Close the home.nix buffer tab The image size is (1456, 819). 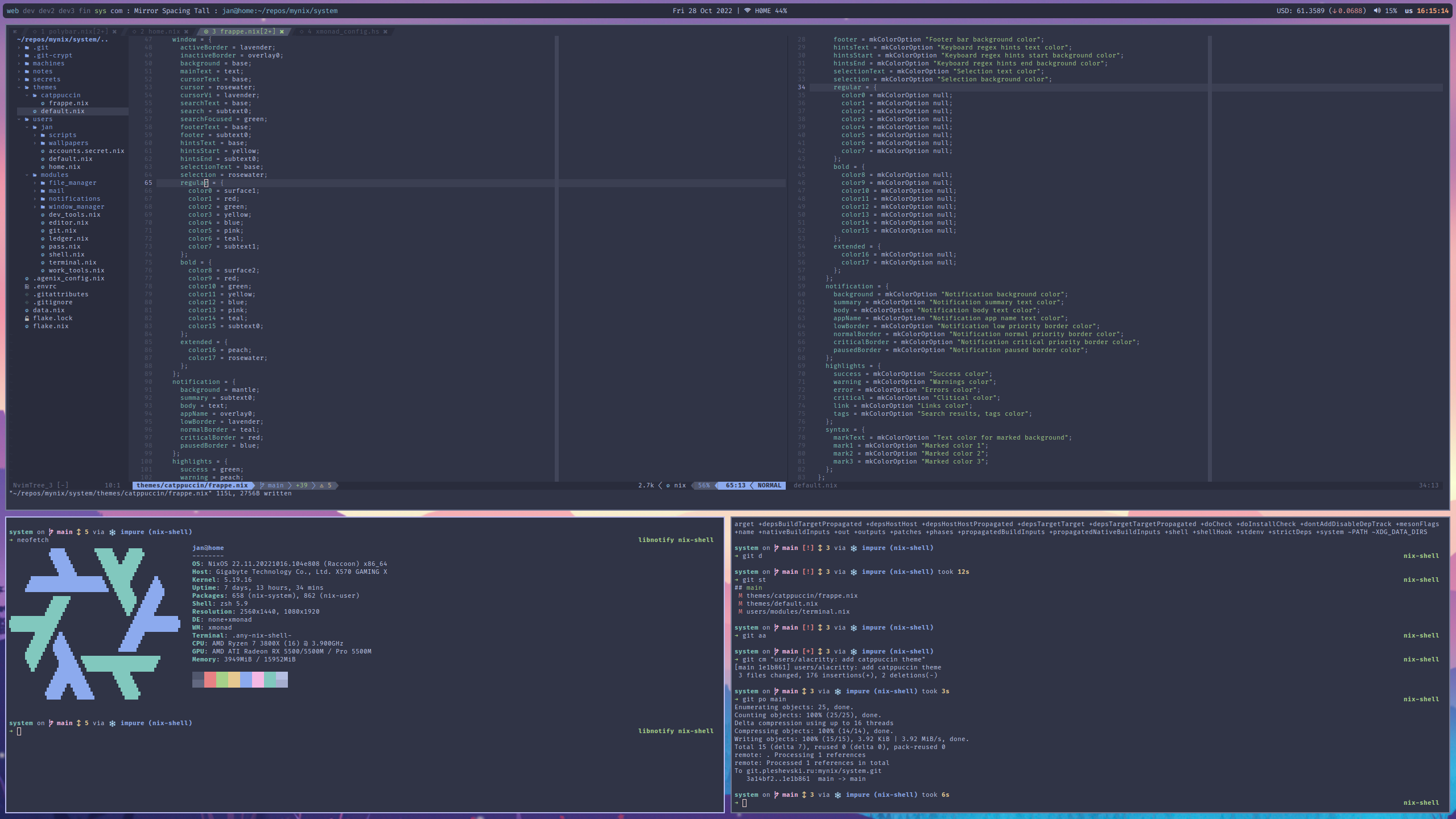coord(186,32)
